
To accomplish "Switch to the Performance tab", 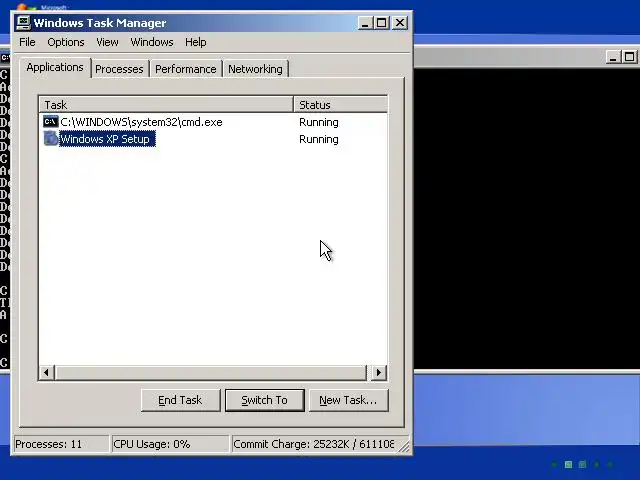I will click(186, 69).
